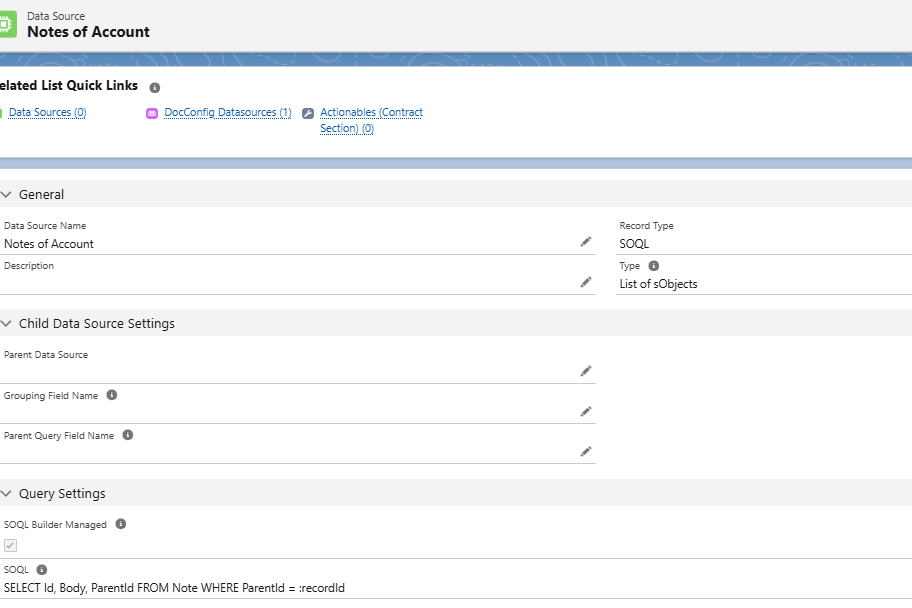912x608 pixels.
Task: Show help info for SOQL Builder Managed
Action: [x=121, y=524]
